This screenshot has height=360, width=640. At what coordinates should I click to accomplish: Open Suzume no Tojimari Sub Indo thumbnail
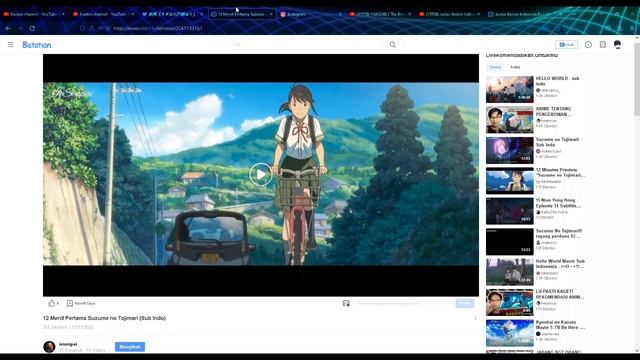click(x=510, y=150)
